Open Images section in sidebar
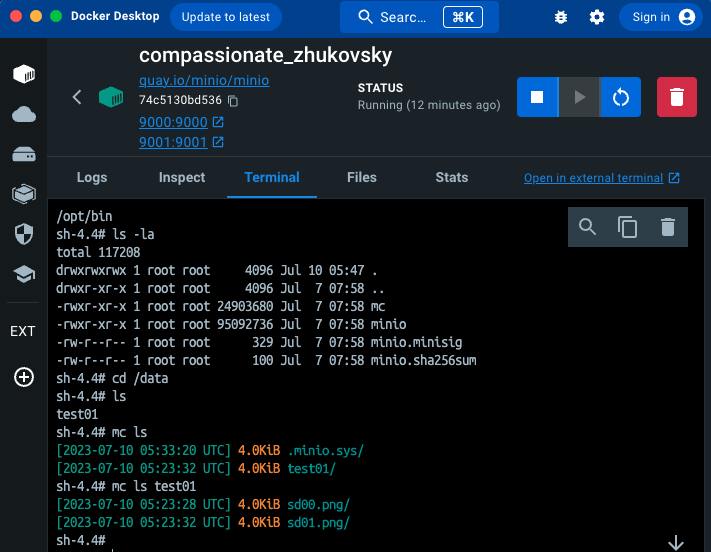The width and height of the screenshot is (711, 552). point(23,114)
